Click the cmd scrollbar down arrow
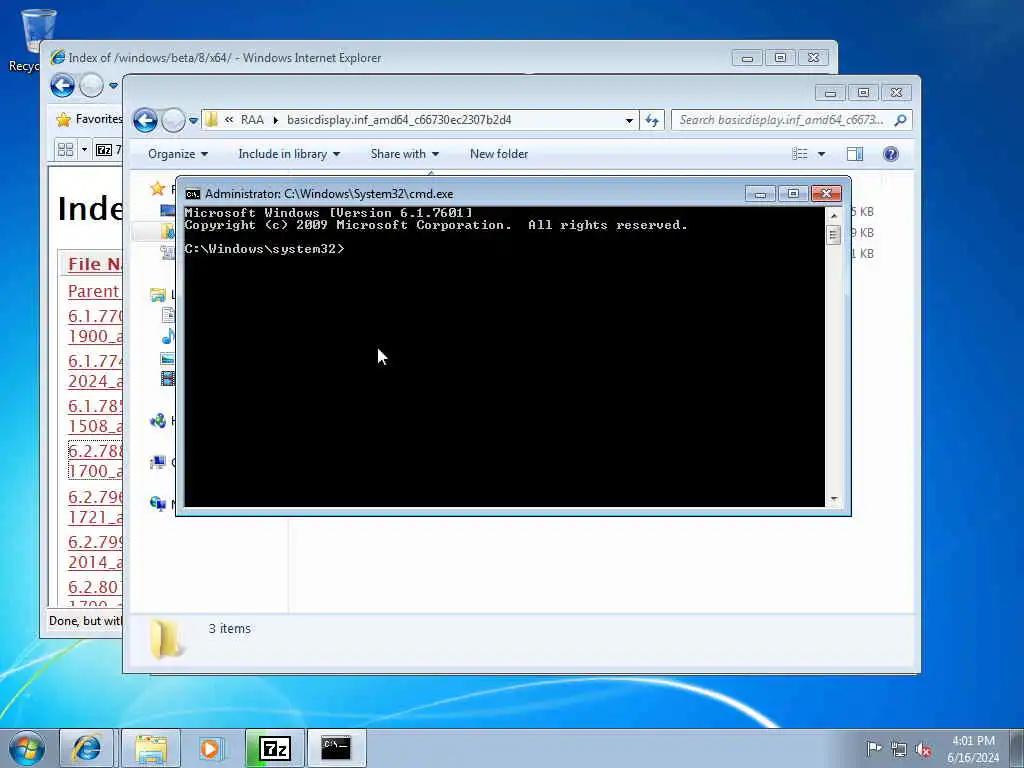The image size is (1024, 768). (x=833, y=499)
